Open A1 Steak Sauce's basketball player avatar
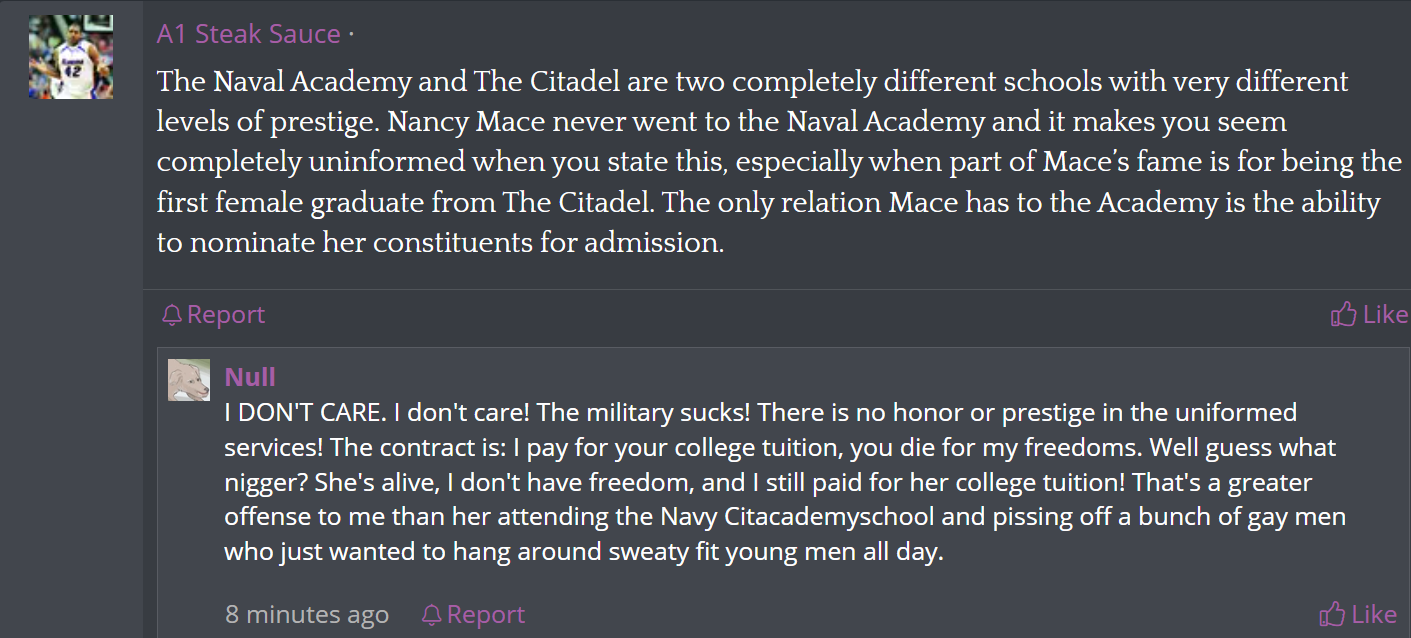 [71, 57]
